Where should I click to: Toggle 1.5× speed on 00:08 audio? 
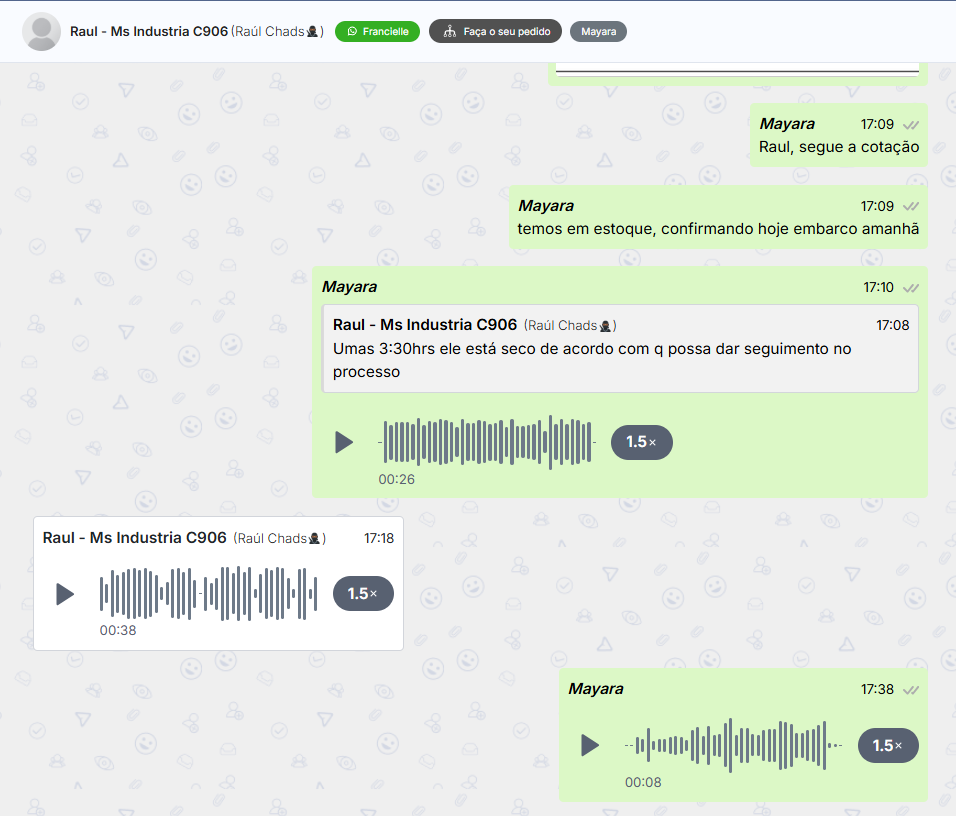tap(888, 745)
